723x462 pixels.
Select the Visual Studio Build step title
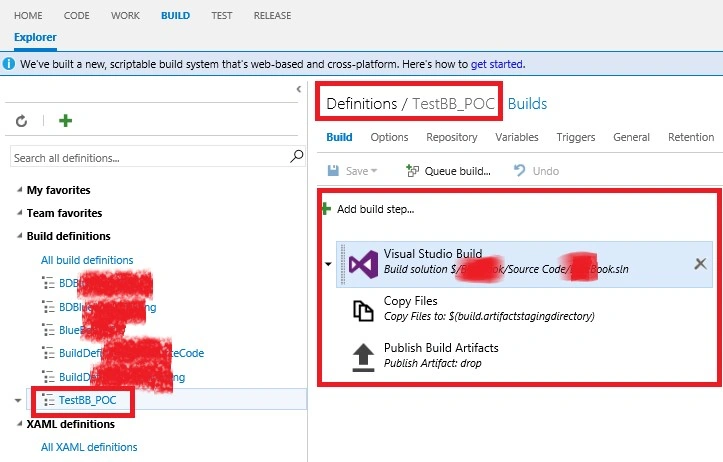(433, 254)
